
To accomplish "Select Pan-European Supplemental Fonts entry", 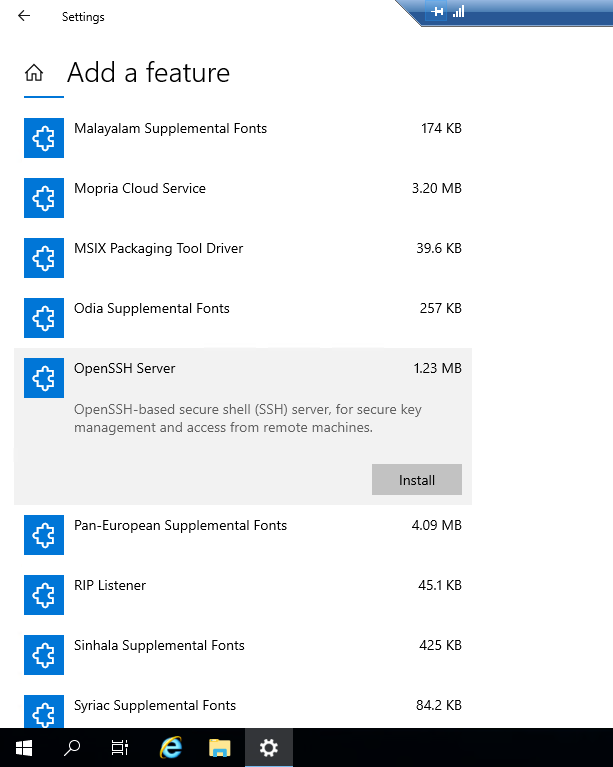I will coord(181,526).
